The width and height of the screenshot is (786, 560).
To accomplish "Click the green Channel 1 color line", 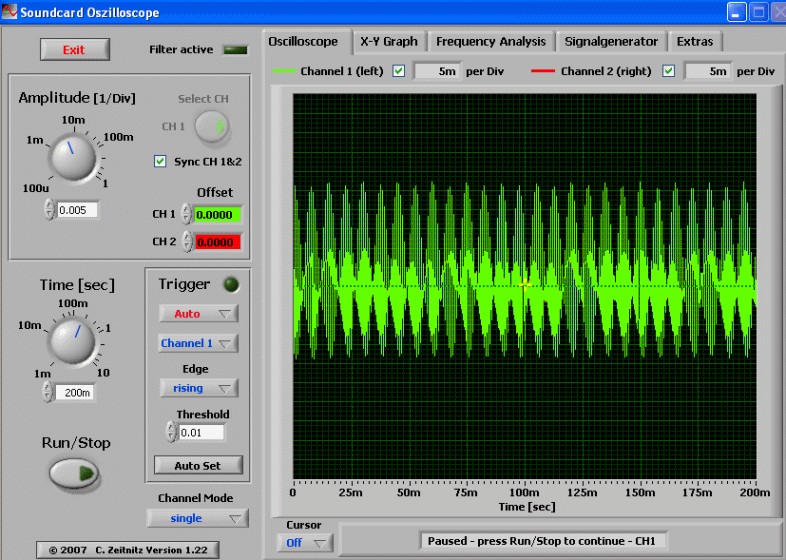I will 284,71.
